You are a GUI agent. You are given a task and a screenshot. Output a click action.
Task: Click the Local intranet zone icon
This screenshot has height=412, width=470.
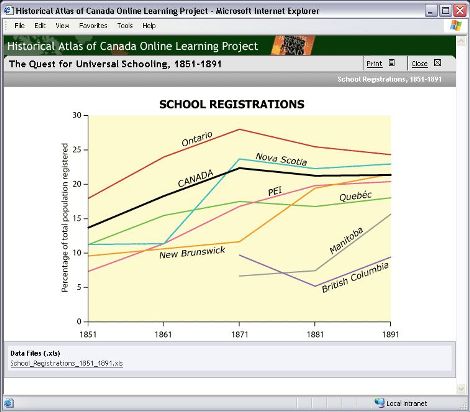(x=379, y=403)
